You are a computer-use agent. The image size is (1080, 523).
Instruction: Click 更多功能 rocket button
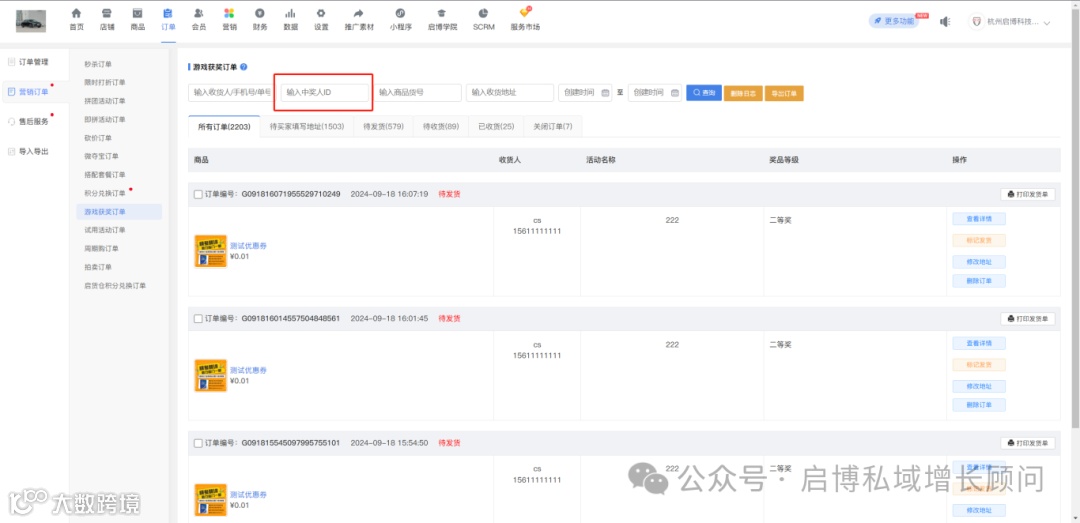click(x=894, y=21)
